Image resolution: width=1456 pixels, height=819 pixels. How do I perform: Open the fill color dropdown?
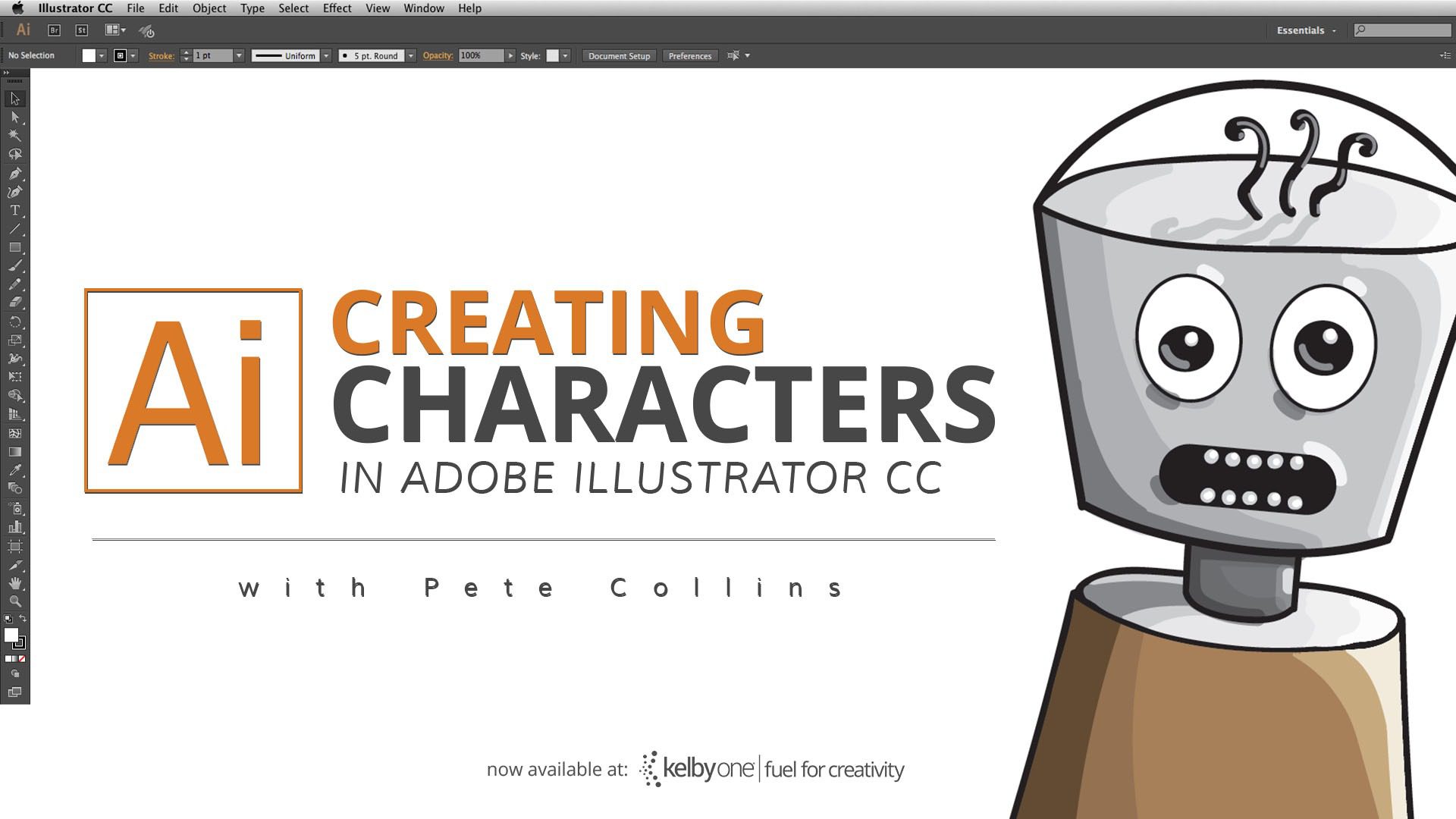pyautogui.click(x=102, y=55)
